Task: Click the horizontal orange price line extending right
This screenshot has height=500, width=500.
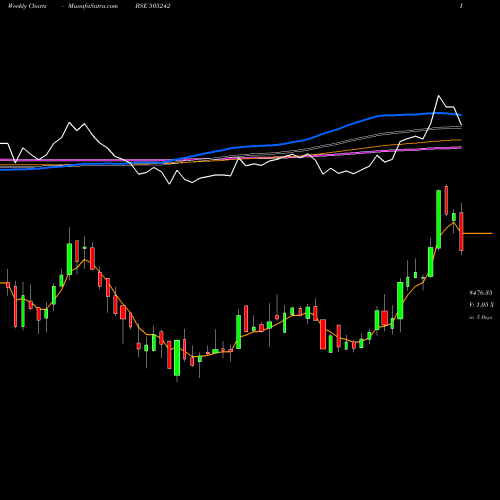Action: [478, 233]
